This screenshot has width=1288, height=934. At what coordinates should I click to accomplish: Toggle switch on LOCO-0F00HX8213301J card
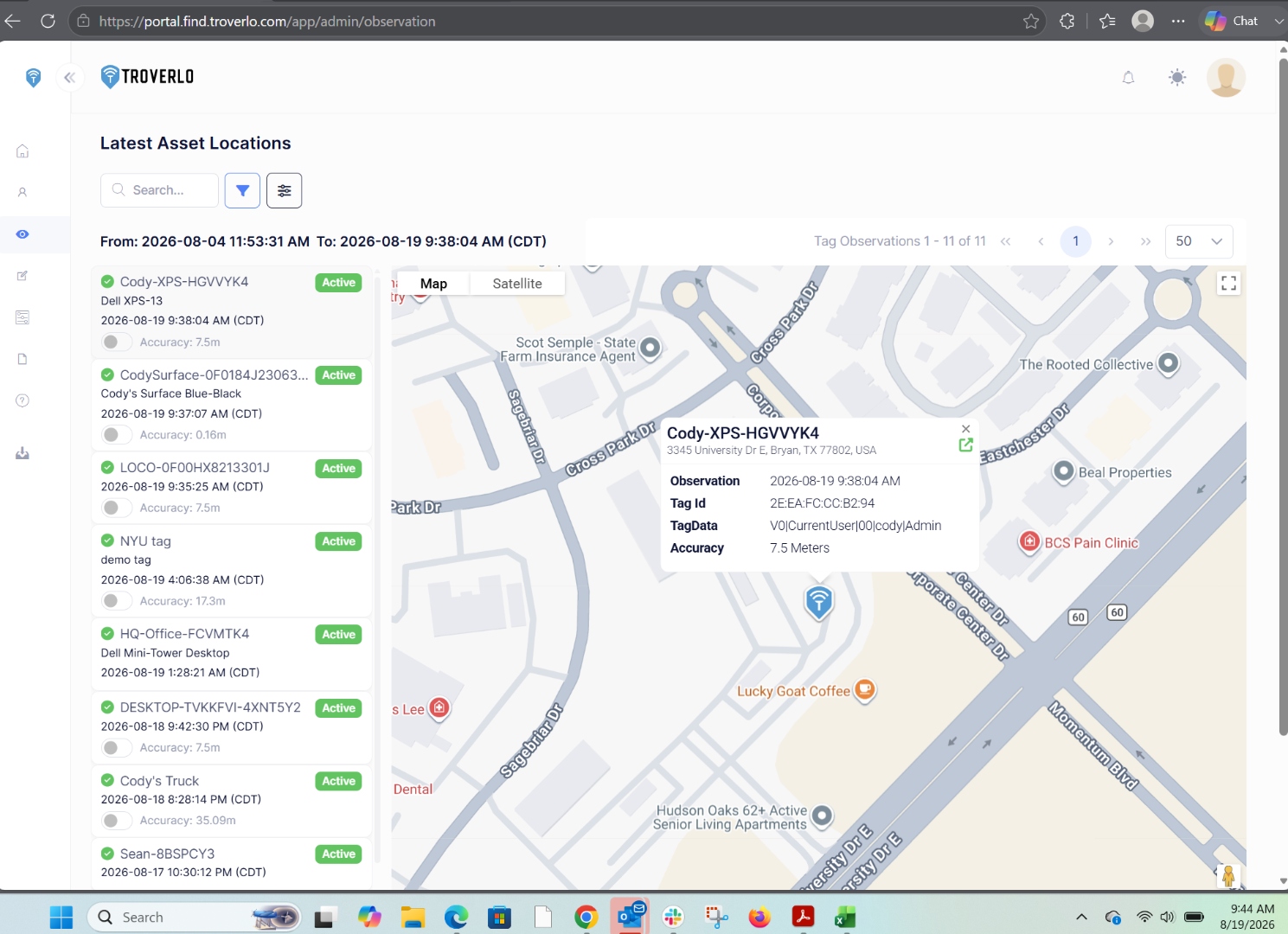(x=117, y=508)
